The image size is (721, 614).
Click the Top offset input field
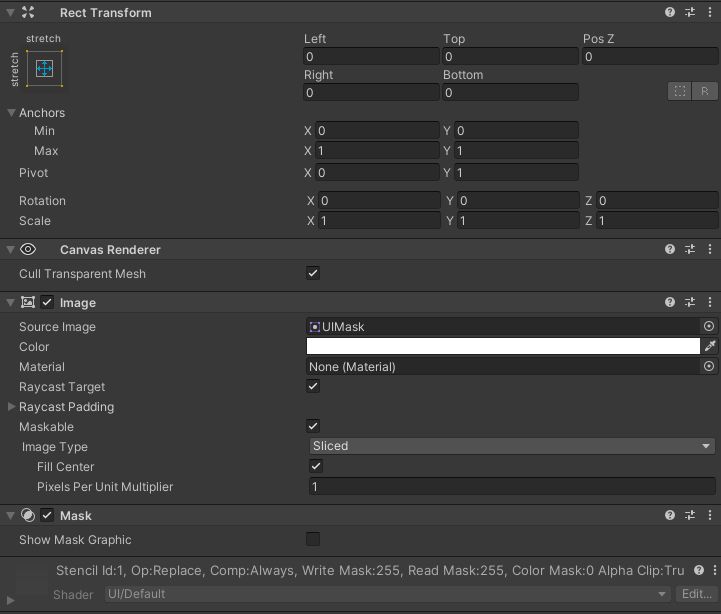pos(510,57)
